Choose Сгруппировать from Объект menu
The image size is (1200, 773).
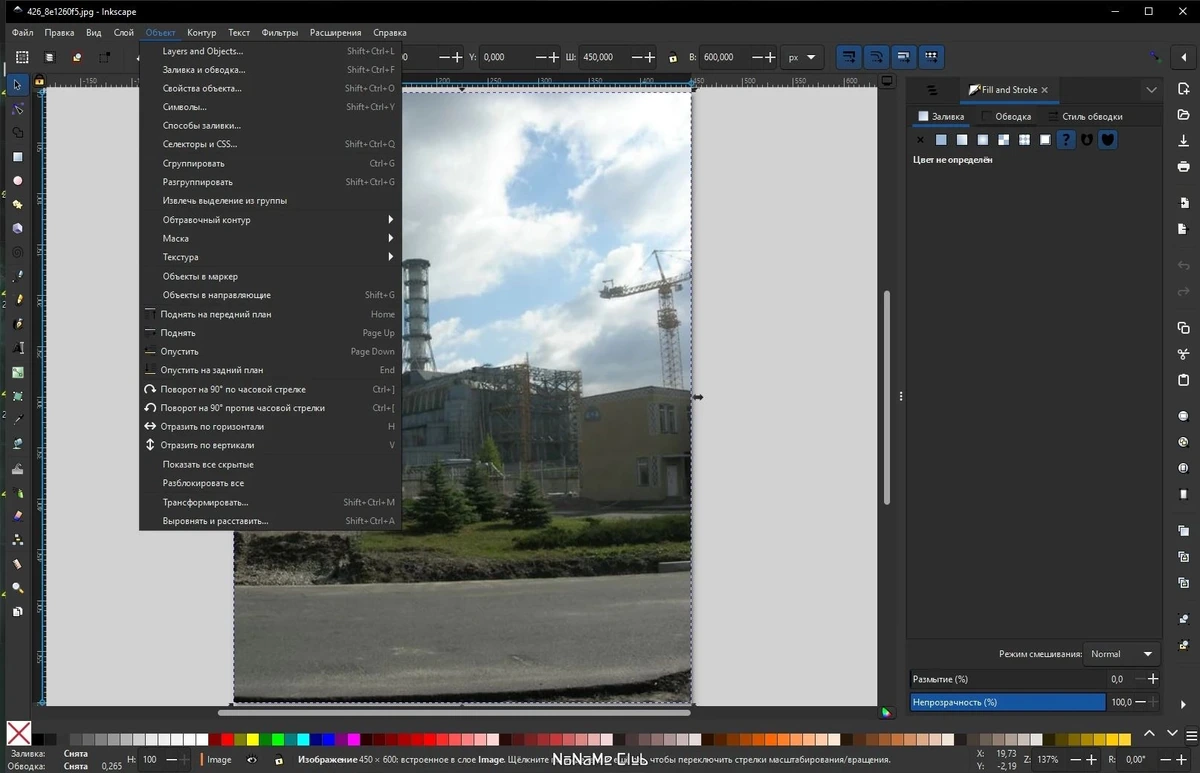click(270, 163)
